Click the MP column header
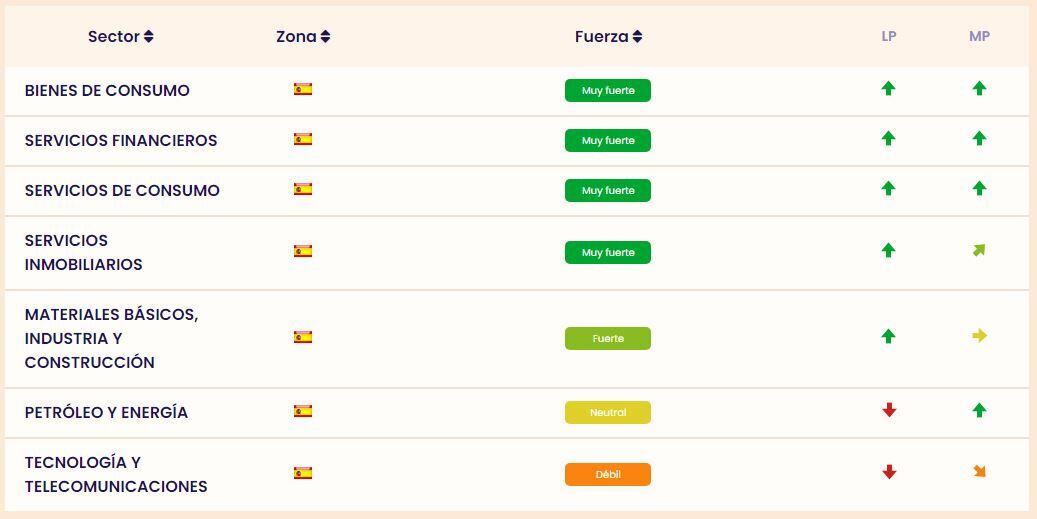This screenshot has width=1037, height=519. [979, 37]
